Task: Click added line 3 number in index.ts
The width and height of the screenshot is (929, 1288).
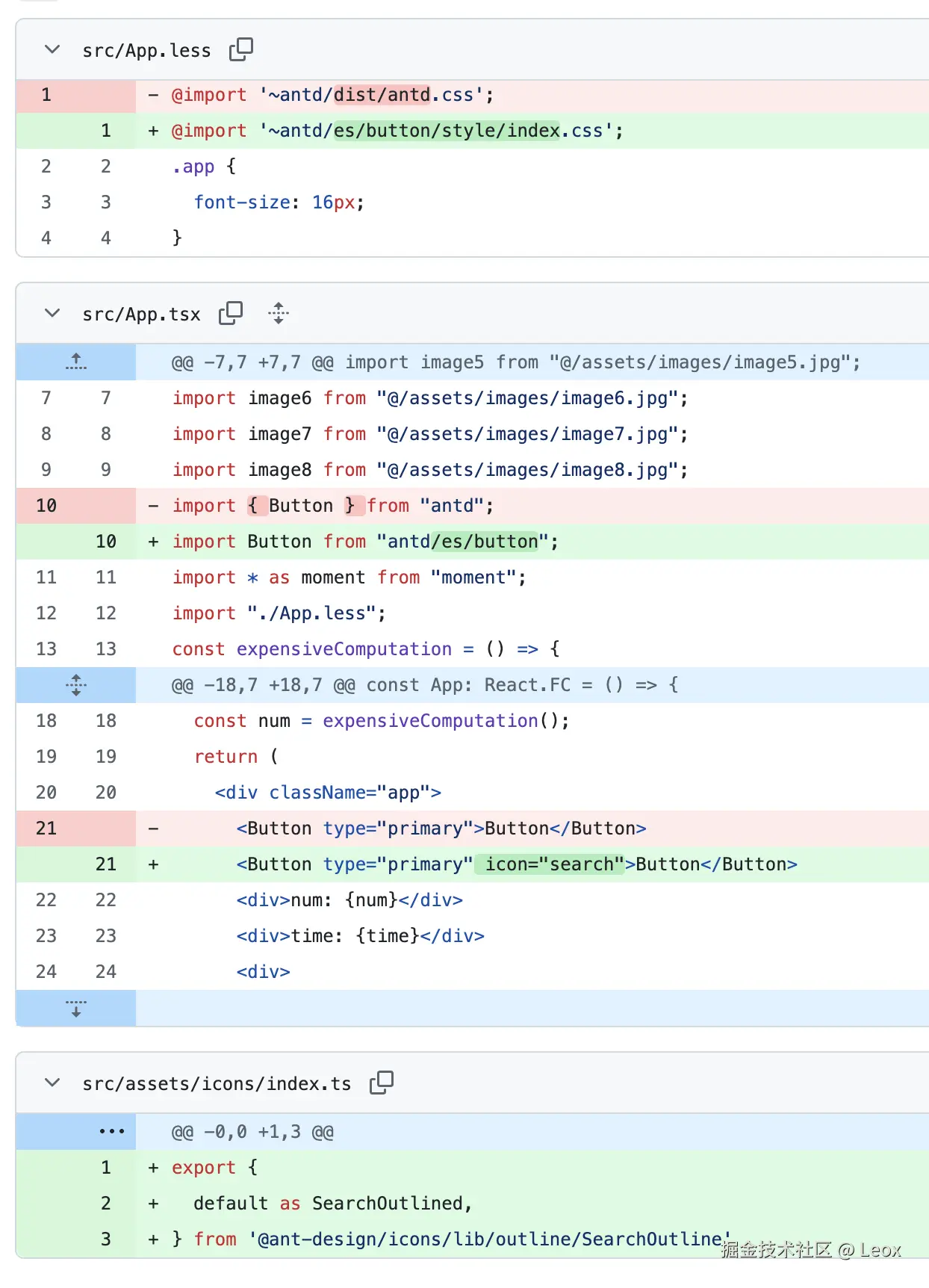Action: tap(106, 1239)
